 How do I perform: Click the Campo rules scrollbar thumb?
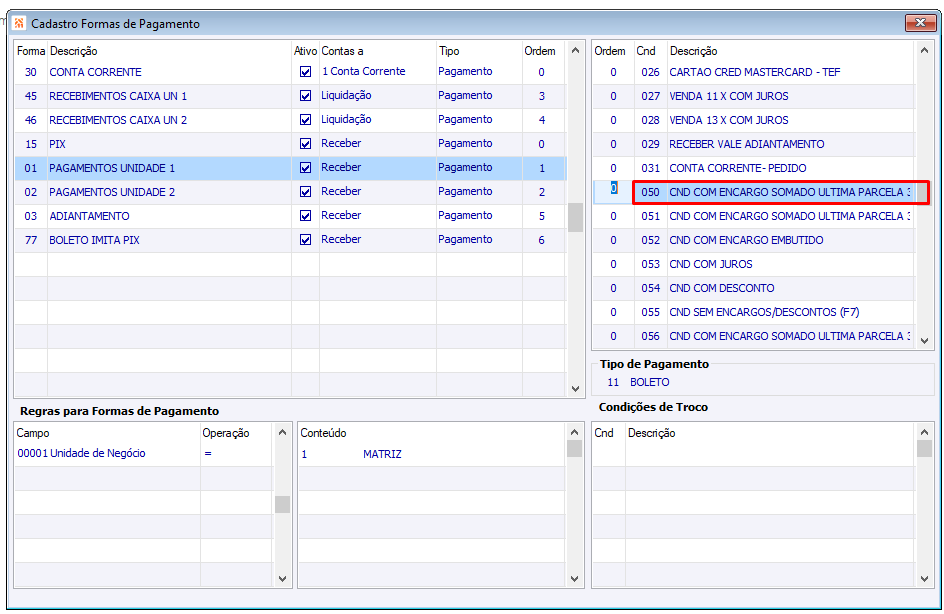pyautogui.click(x=282, y=504)
